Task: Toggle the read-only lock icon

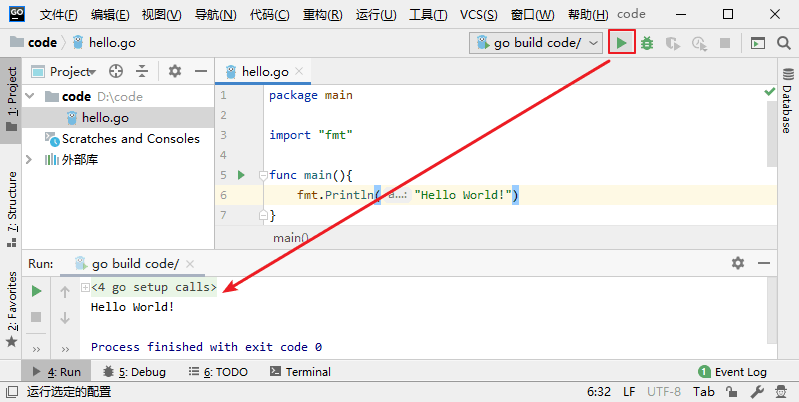Action: (732, 391)
